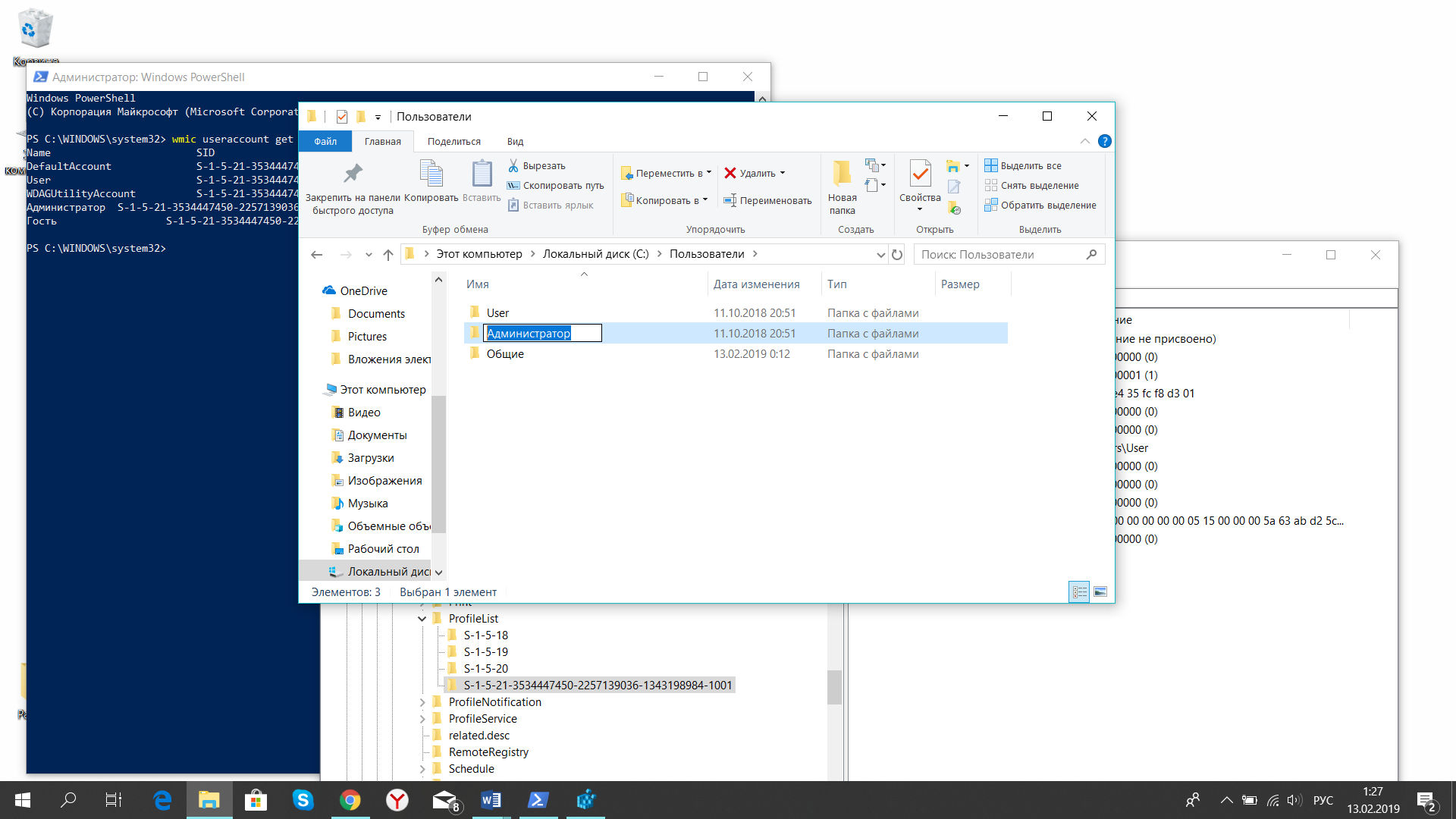The height and width of the screenshot is (819, 1456).
Task: Click the list view icon bottom-right of Explorer
Action: 1079,591
